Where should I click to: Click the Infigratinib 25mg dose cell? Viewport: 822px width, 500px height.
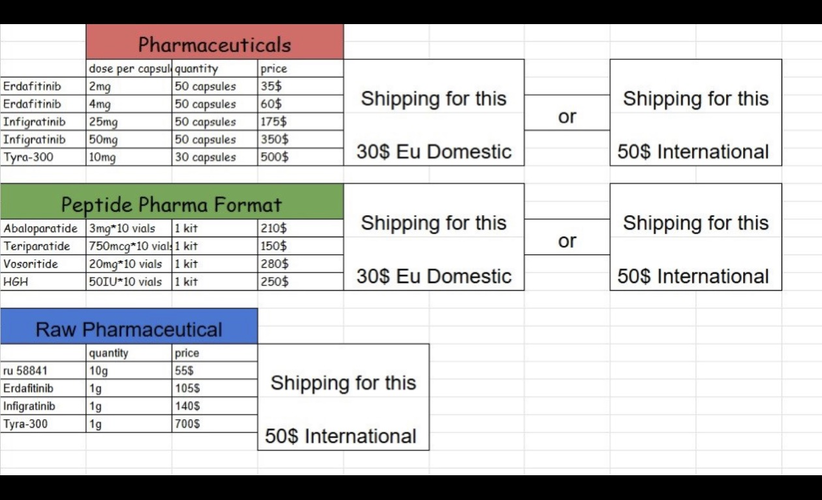[x=129, y=122]
